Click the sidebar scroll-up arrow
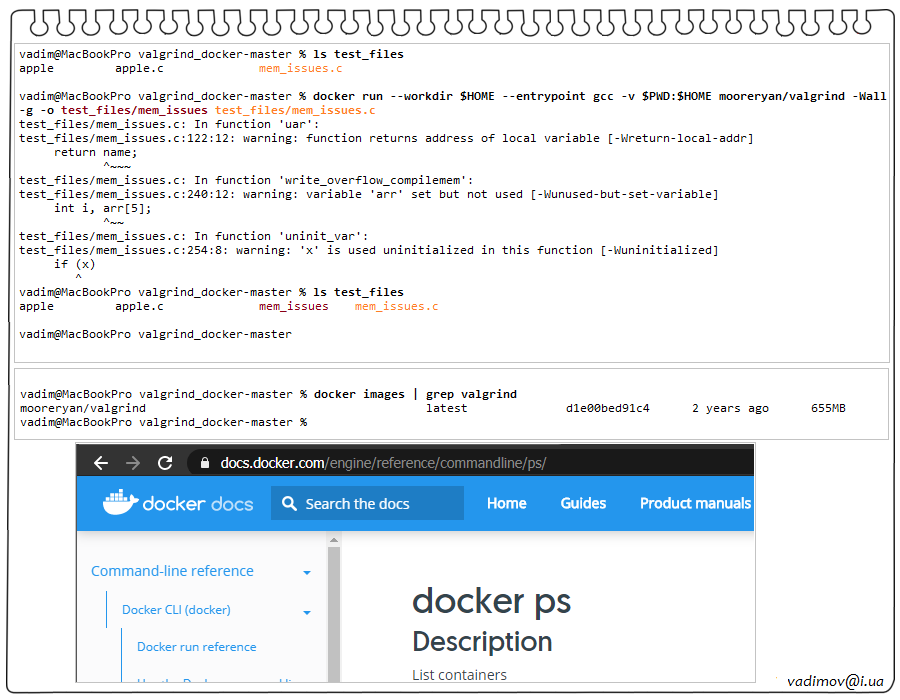The image size is (900, 700). coord(334,540)
